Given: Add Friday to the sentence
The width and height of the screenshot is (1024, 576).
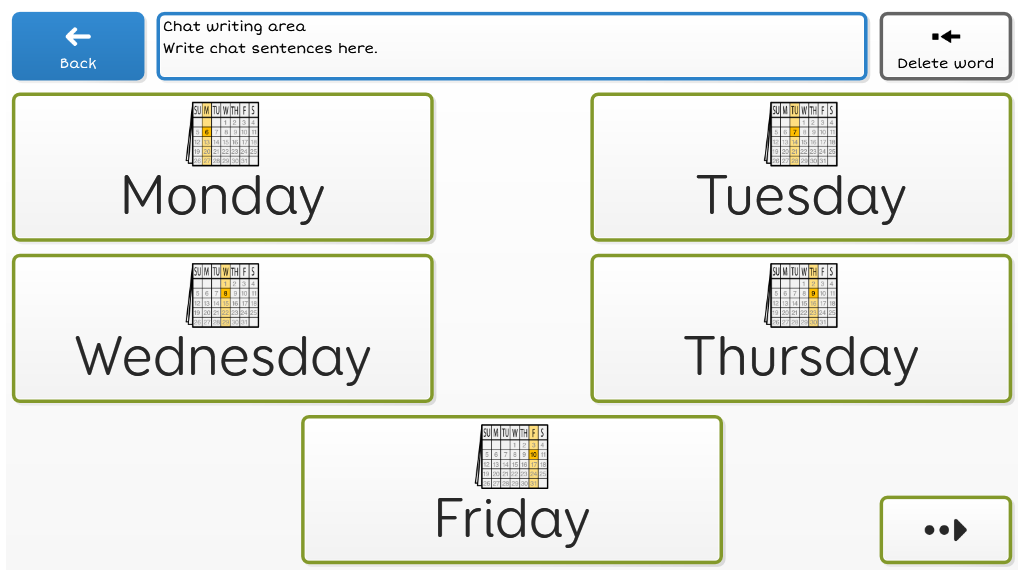Looking at the screenshot, I should [512, 518].
